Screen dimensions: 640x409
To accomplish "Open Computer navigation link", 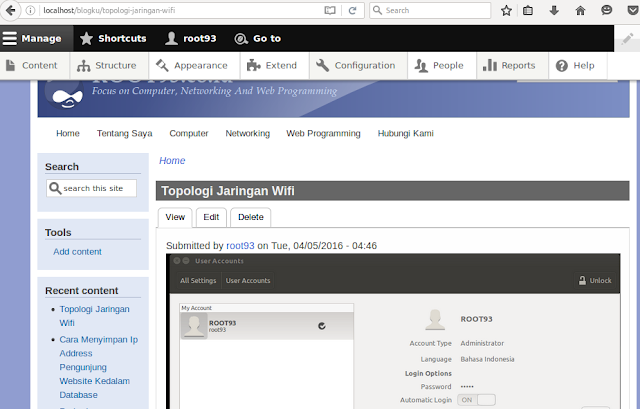I will (x=189, y=133).
